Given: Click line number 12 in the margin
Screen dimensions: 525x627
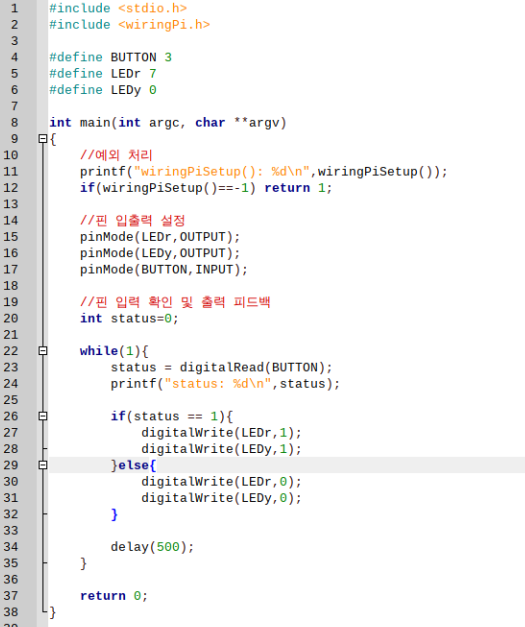Looking at the screenshot, I should coord(11,188).
